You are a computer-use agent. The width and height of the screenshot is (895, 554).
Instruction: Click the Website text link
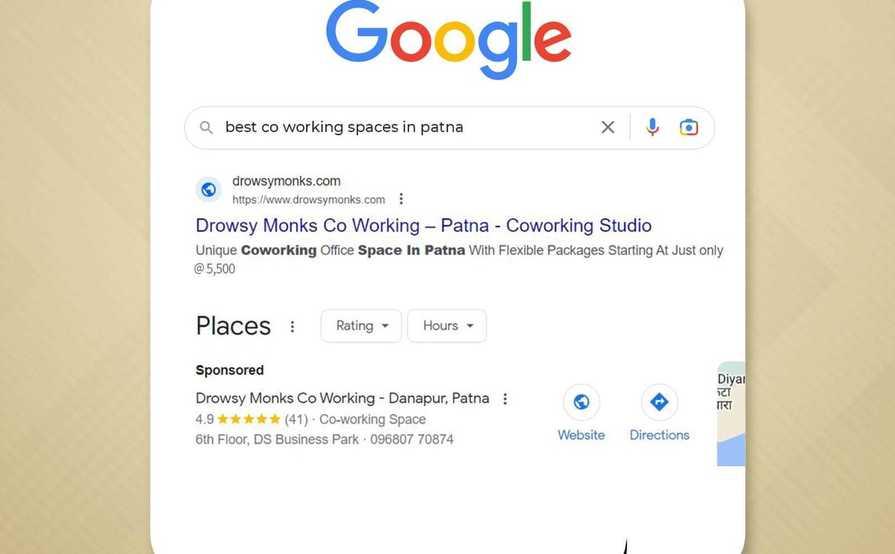581,435
